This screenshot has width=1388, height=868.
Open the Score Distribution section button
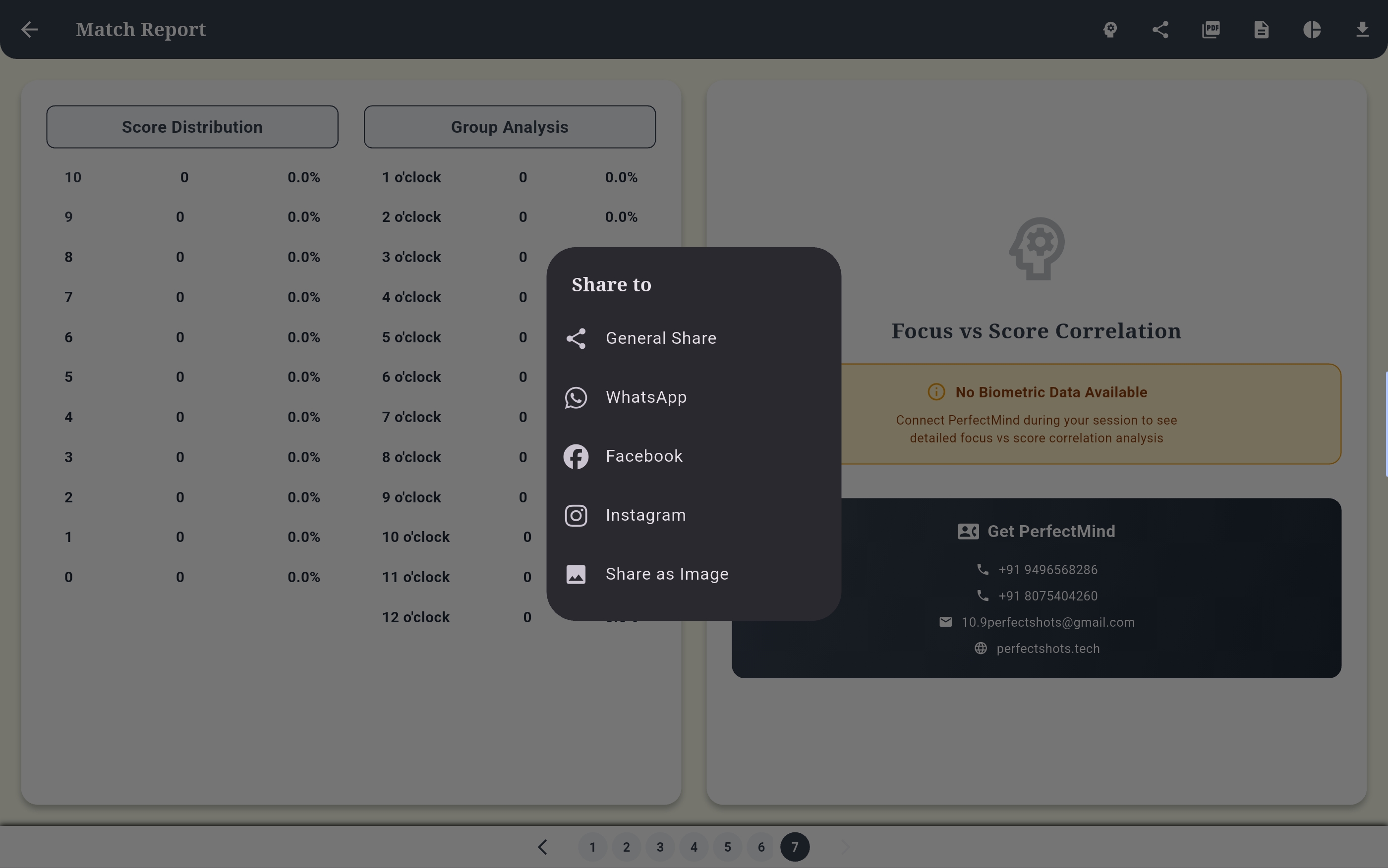tap(192, 127)
